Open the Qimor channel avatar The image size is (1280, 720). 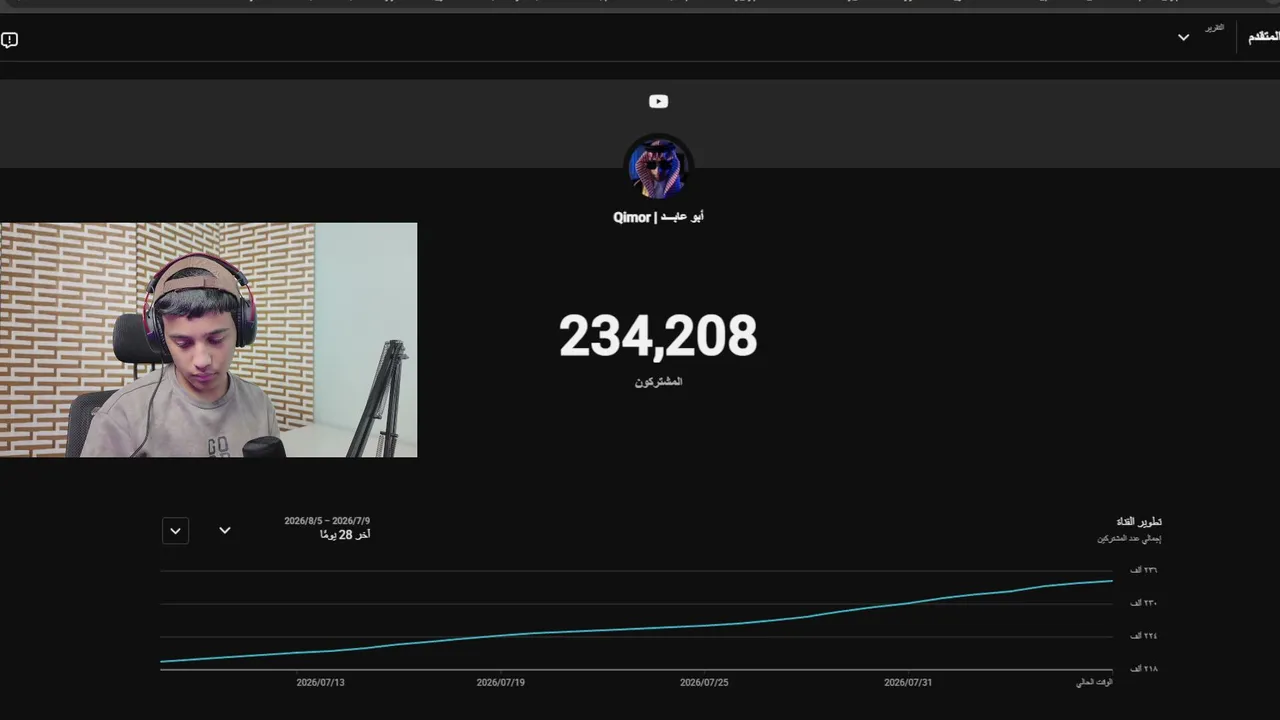click(658, 167)
